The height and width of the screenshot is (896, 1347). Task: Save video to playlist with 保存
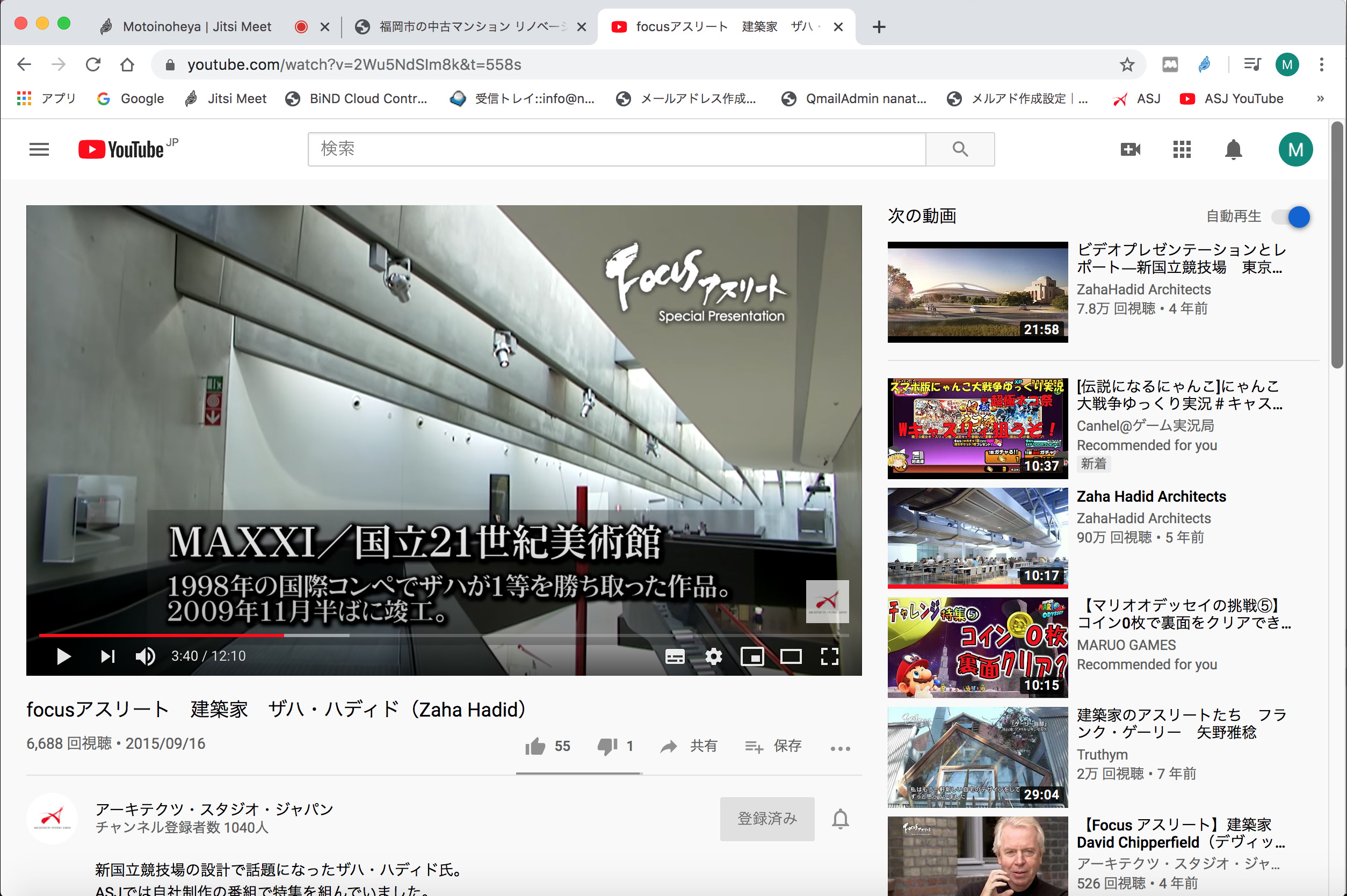click(773, 746)
